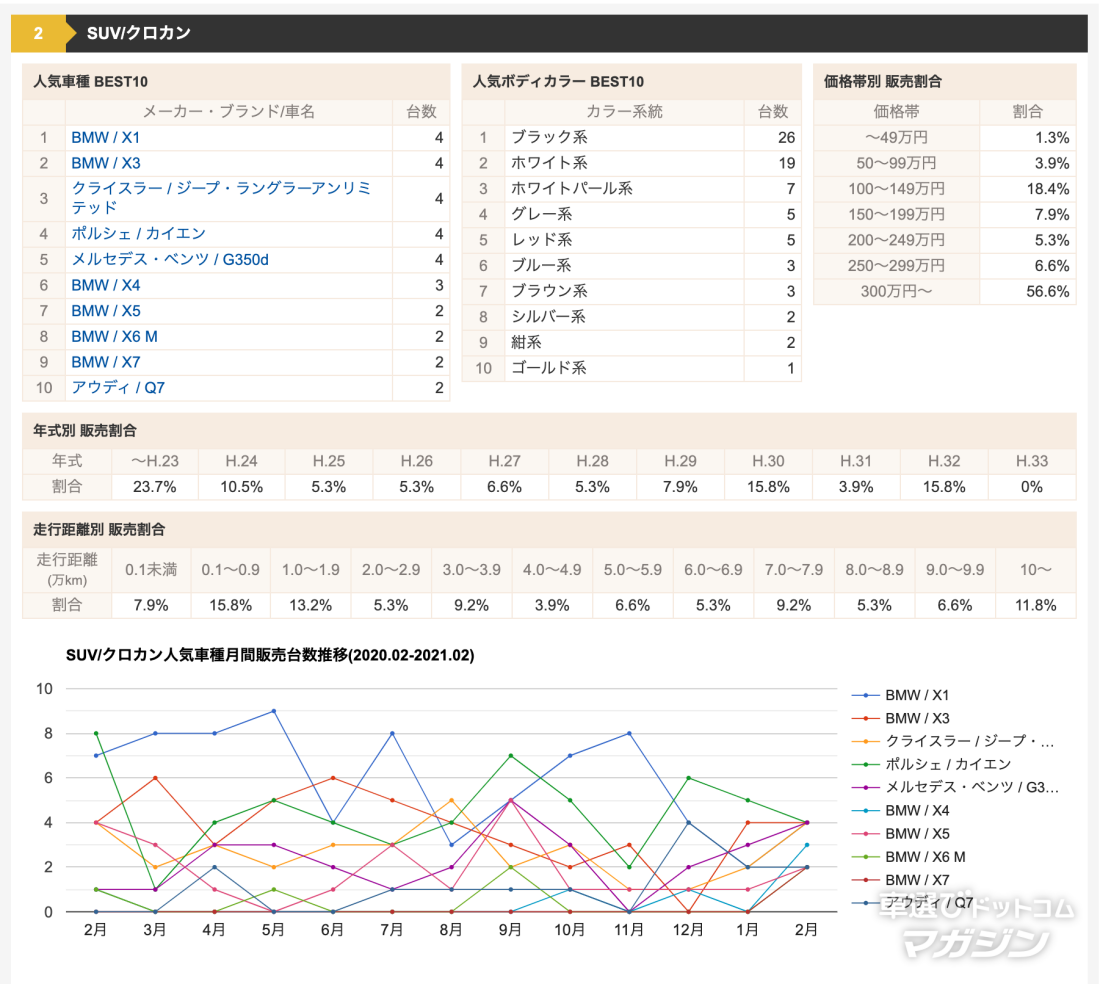Open the ポルシェ / カイエン ranking link
The height and width of the screenshot is (984, 1100).
click(138, 234)
